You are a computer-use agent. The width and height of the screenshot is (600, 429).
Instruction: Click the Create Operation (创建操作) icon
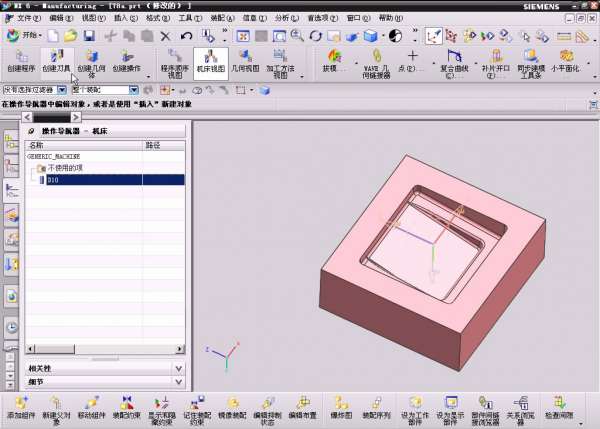click(126, 61)
